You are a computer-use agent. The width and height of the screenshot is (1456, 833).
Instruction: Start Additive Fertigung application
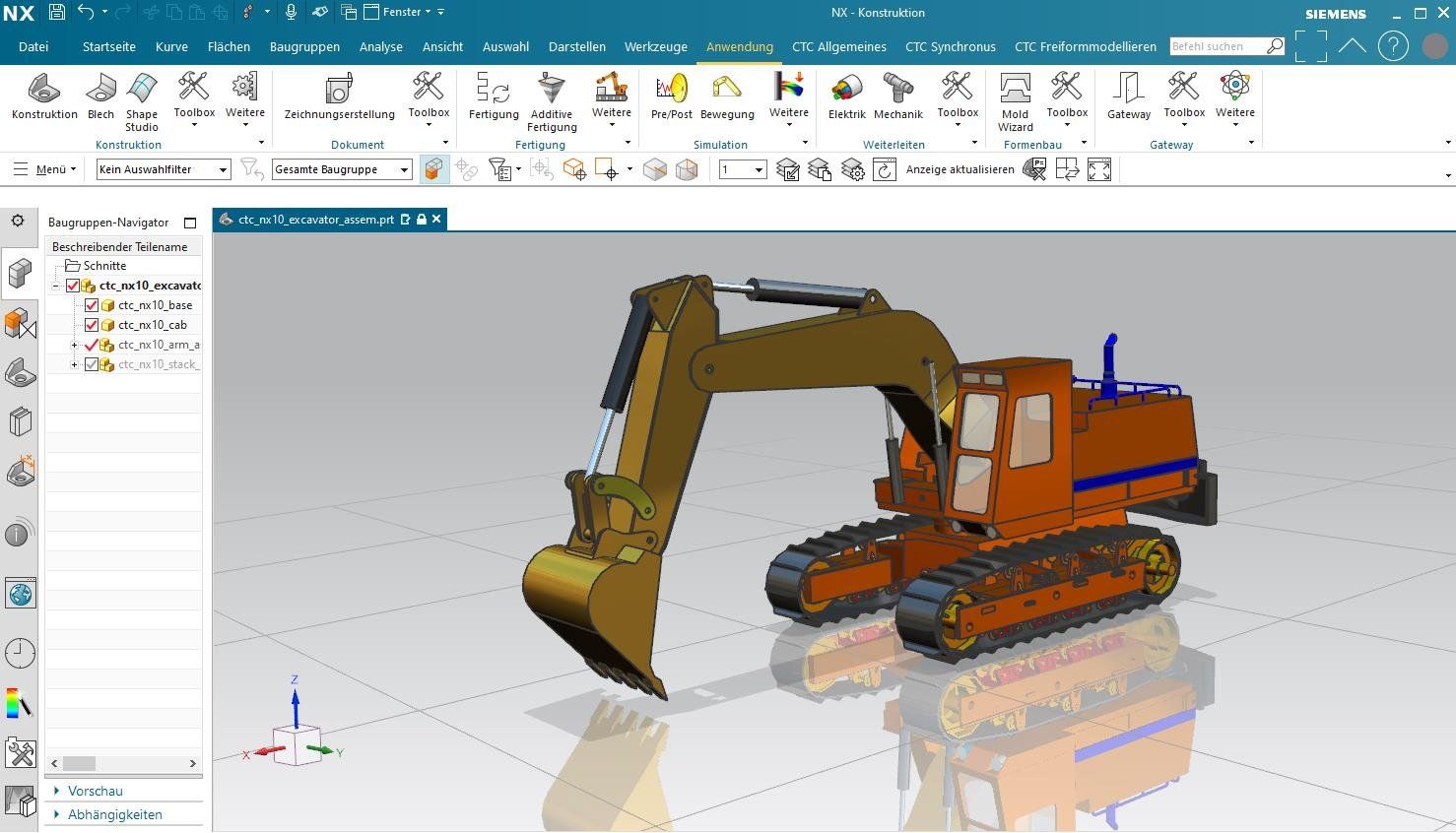click(552, 98)
